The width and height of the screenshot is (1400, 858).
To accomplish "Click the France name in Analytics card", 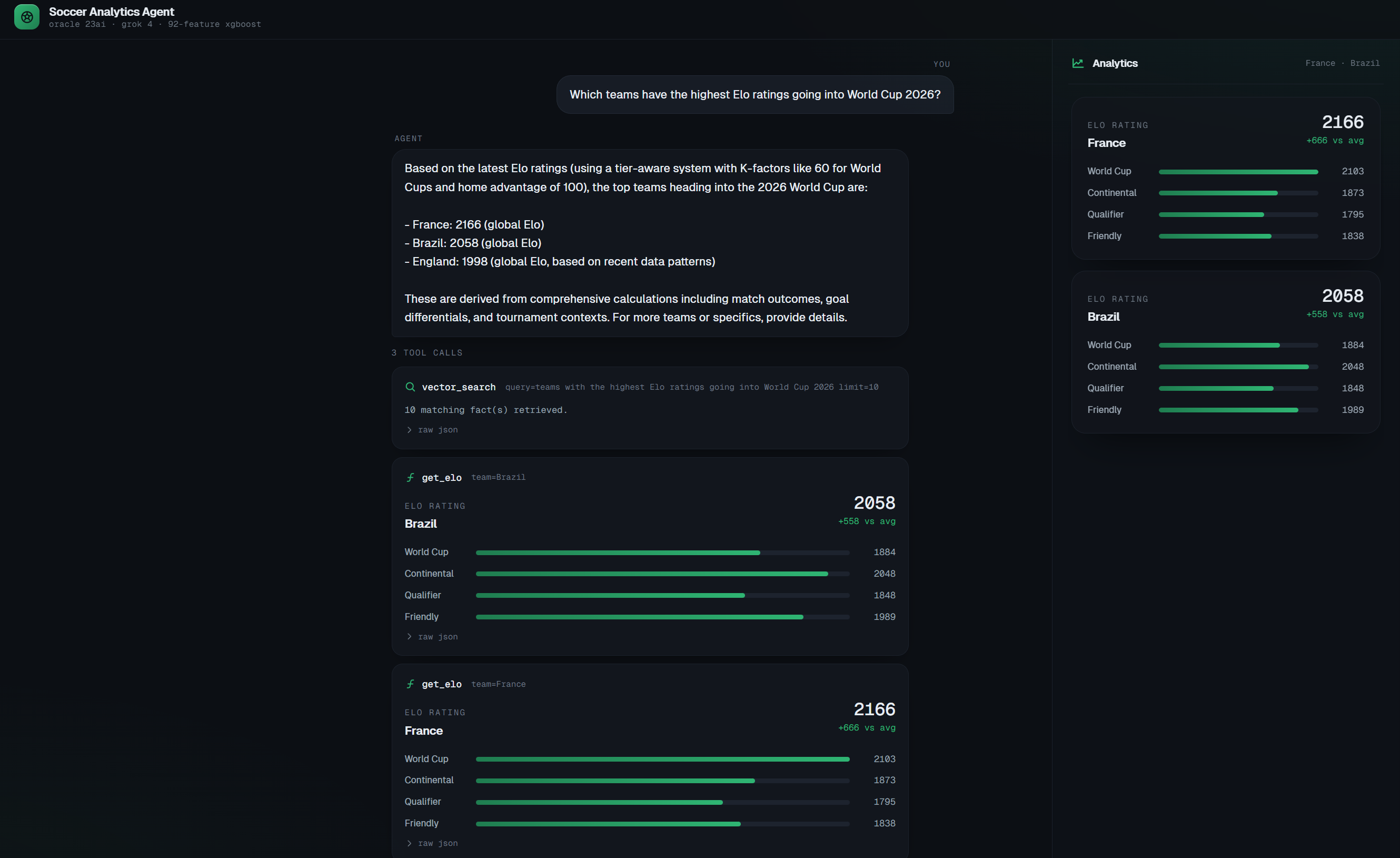I will (x=1106, y=143).
